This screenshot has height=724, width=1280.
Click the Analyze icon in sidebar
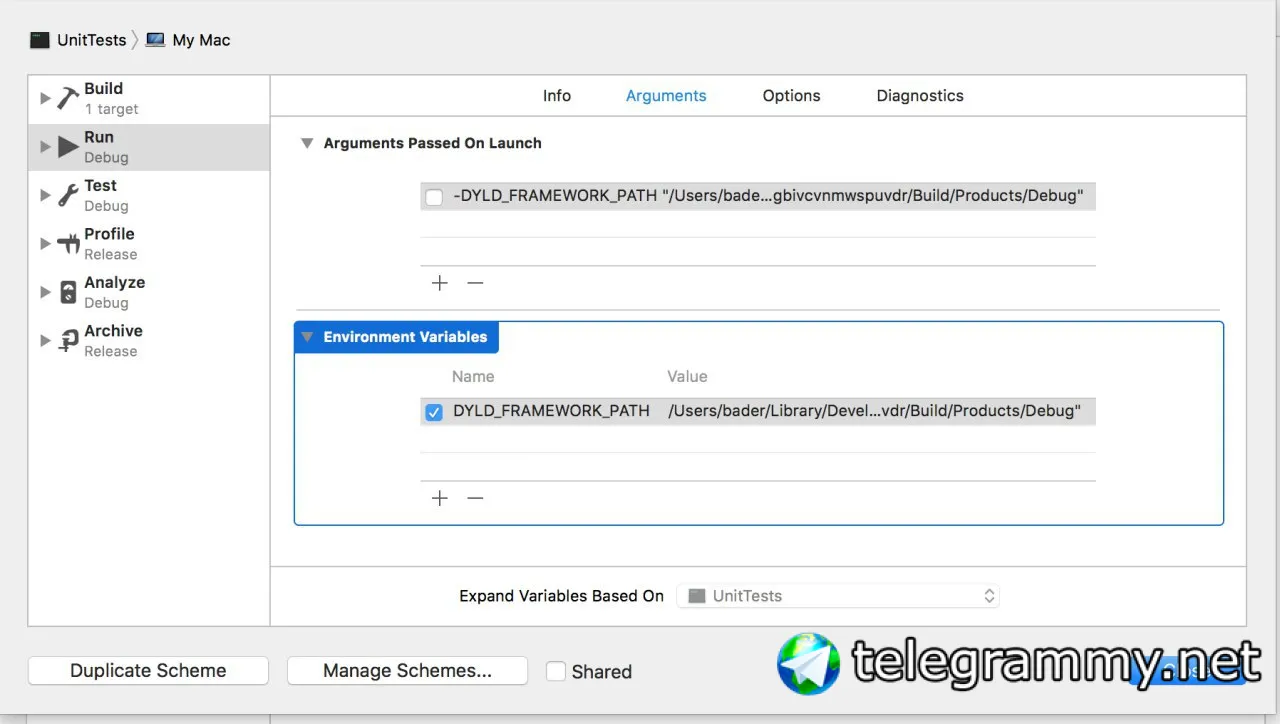[x=68, y=292]
